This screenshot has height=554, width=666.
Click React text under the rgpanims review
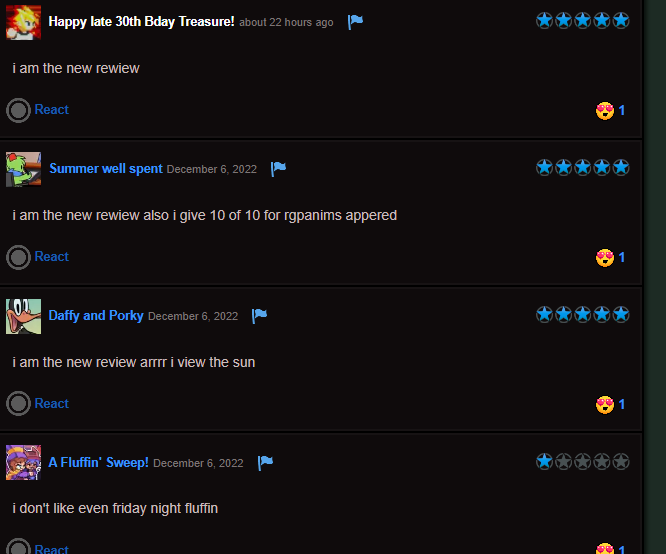(51, 257)
